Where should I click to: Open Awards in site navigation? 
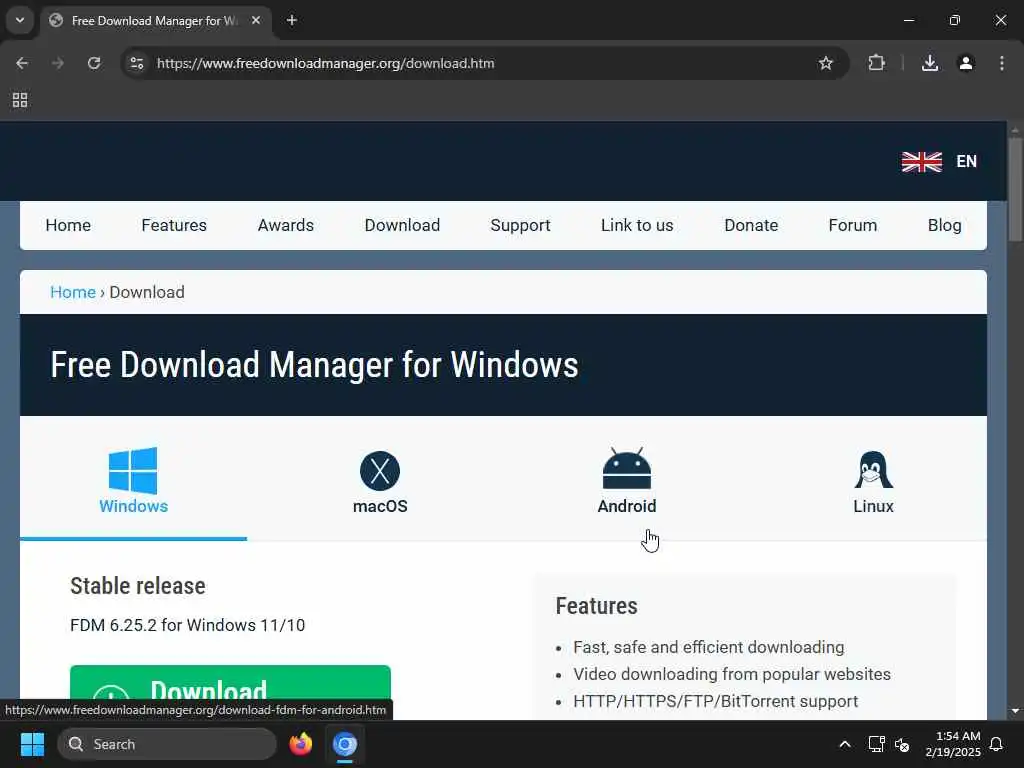[285, 225]
